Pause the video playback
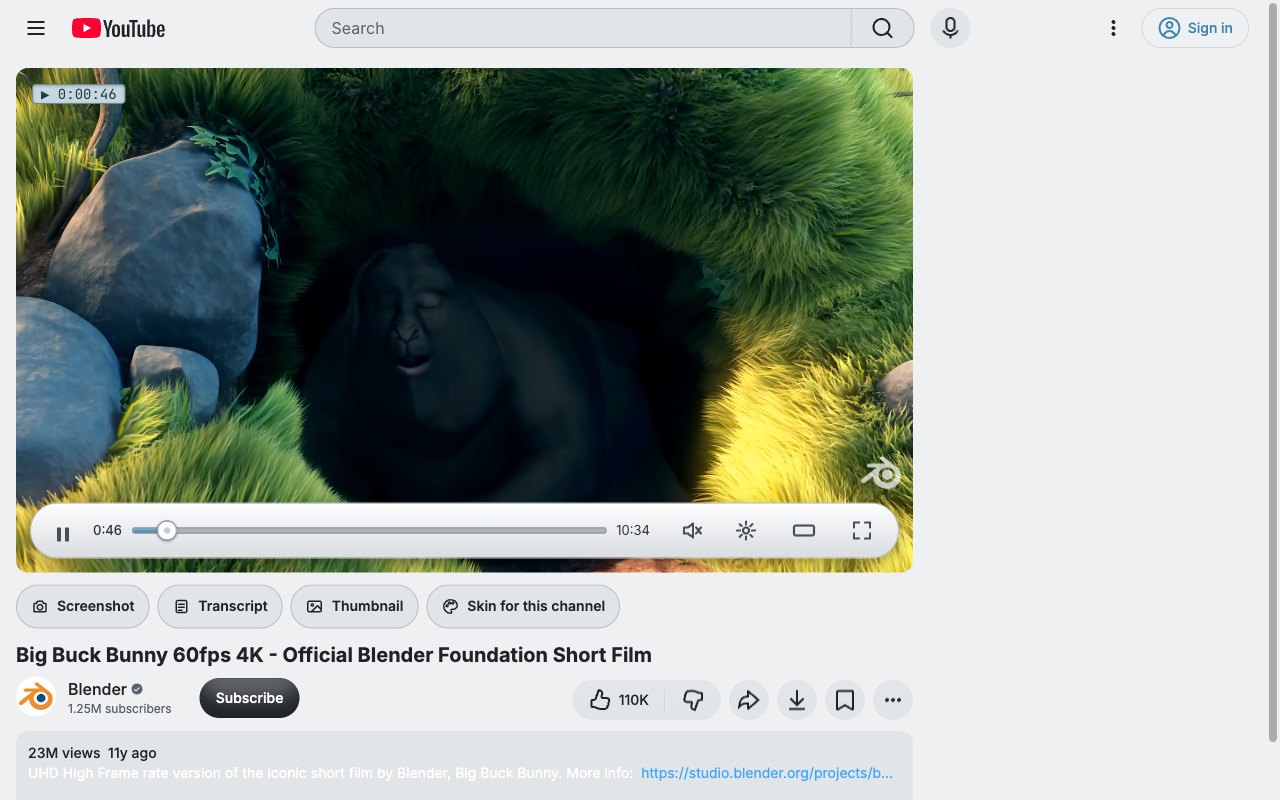Viewport: 1280px width, 800px height. click(x=63, y=533)
